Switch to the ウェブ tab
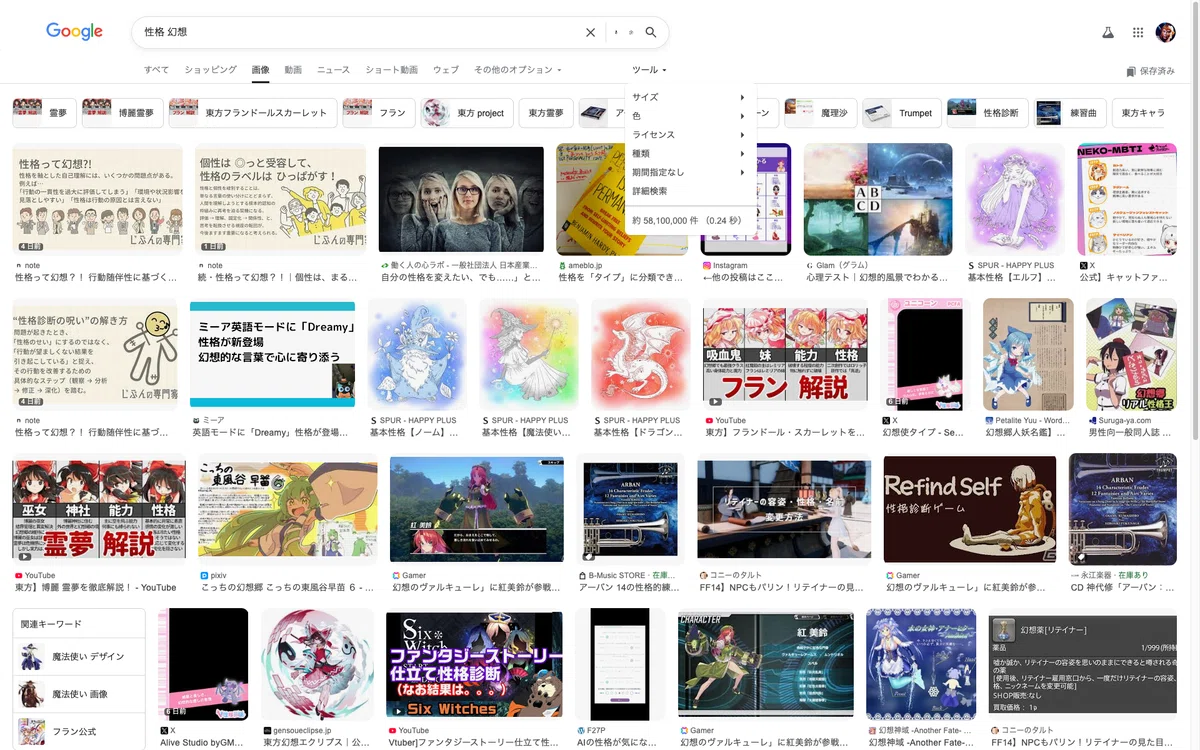The image size is (1200, 750). (446, 70)
